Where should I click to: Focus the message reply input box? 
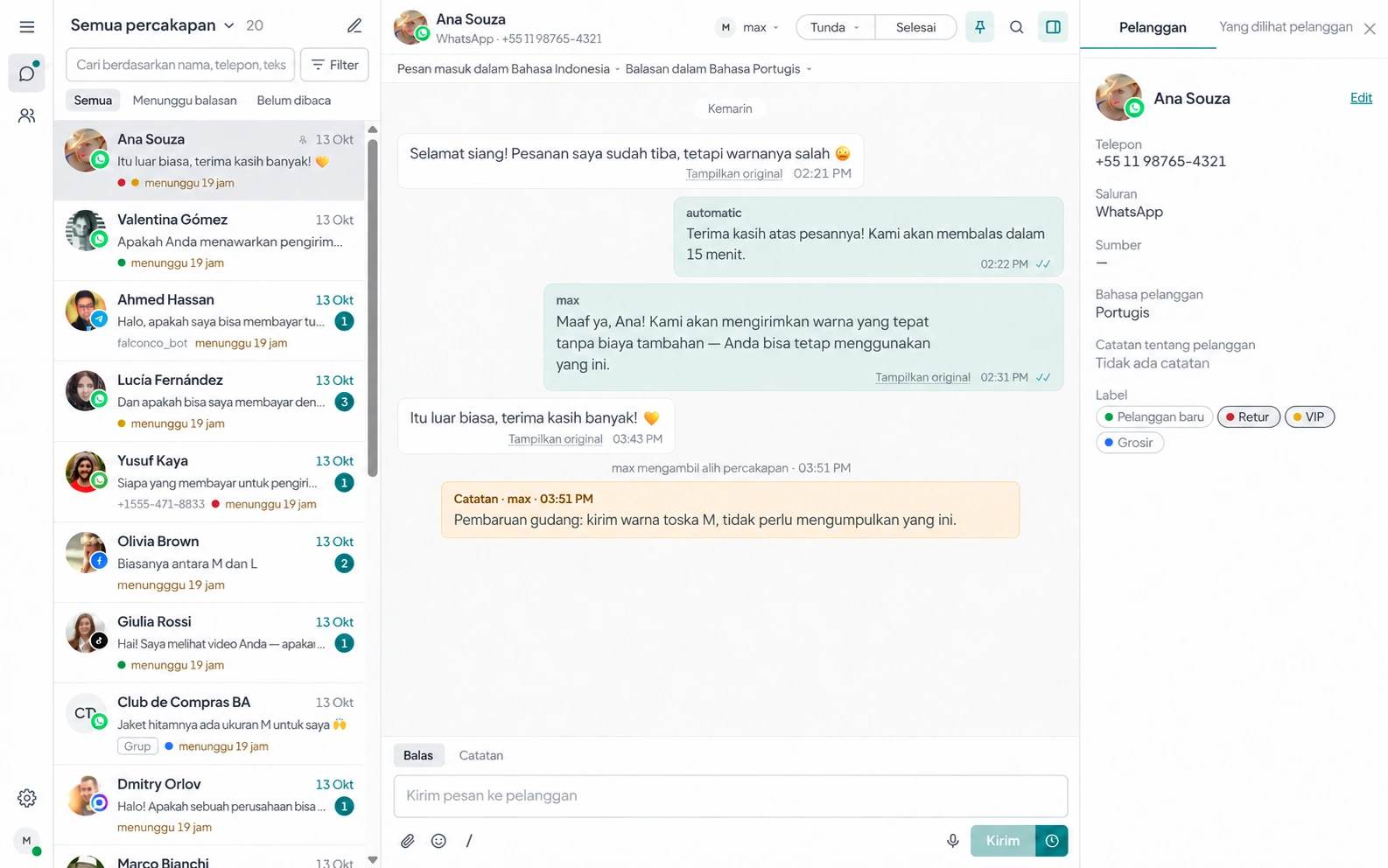coord(731,796)
